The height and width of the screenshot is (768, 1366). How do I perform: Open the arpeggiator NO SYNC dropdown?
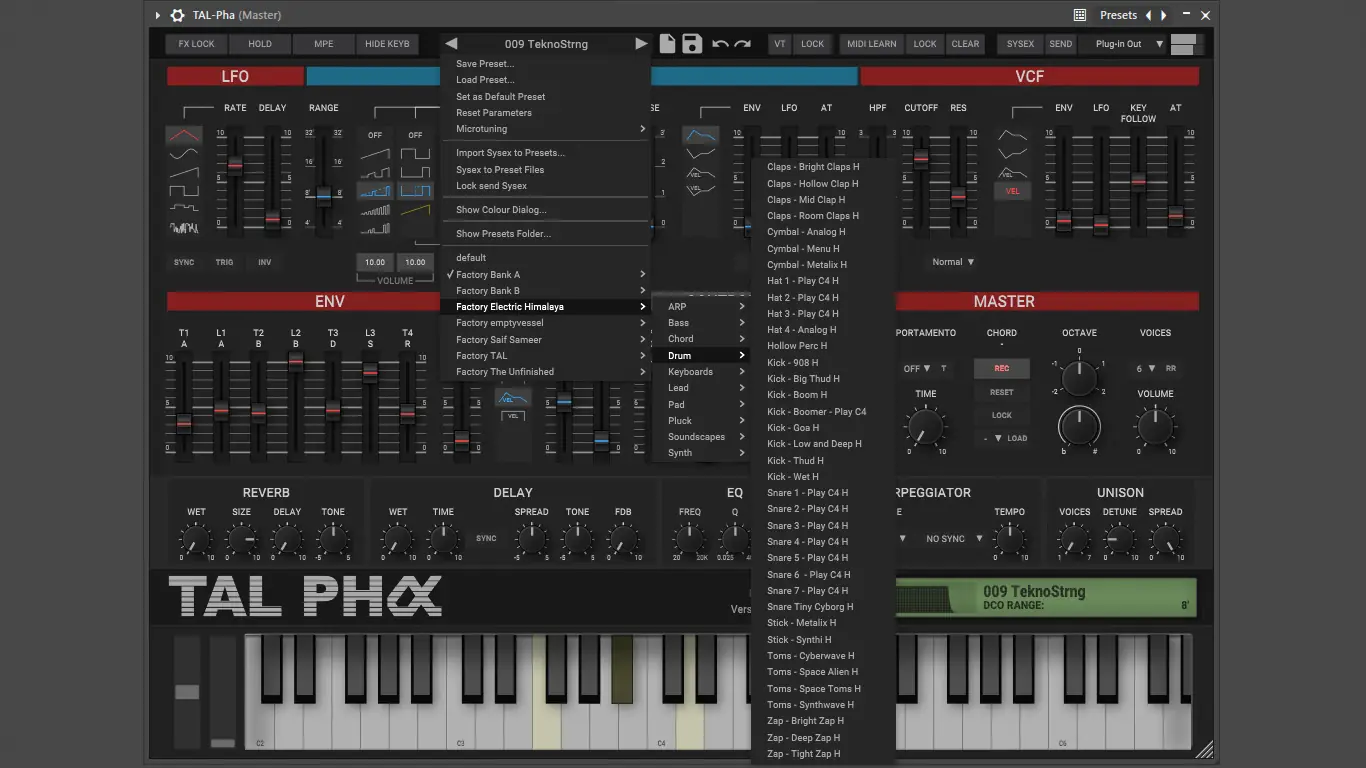pos(954,539)
